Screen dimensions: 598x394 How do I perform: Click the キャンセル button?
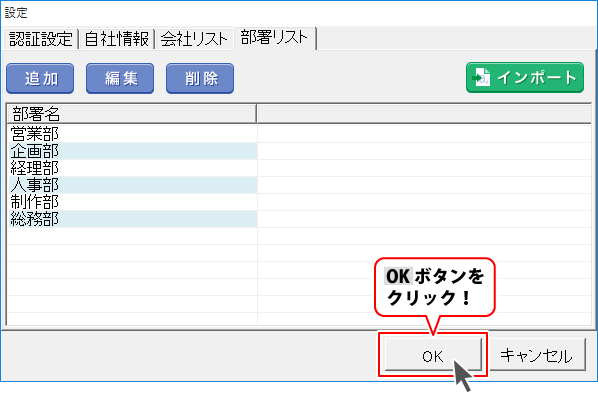[x=537, y=355]
